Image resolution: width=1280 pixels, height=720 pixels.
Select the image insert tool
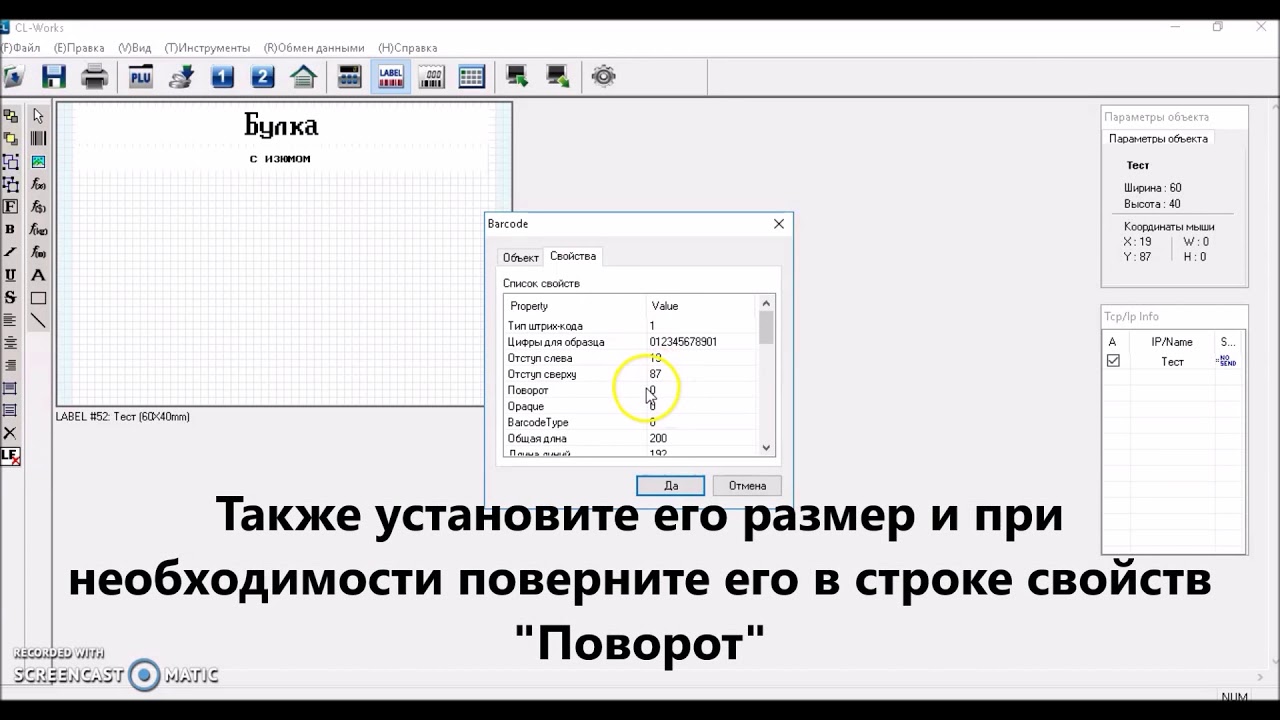point(38,162)
